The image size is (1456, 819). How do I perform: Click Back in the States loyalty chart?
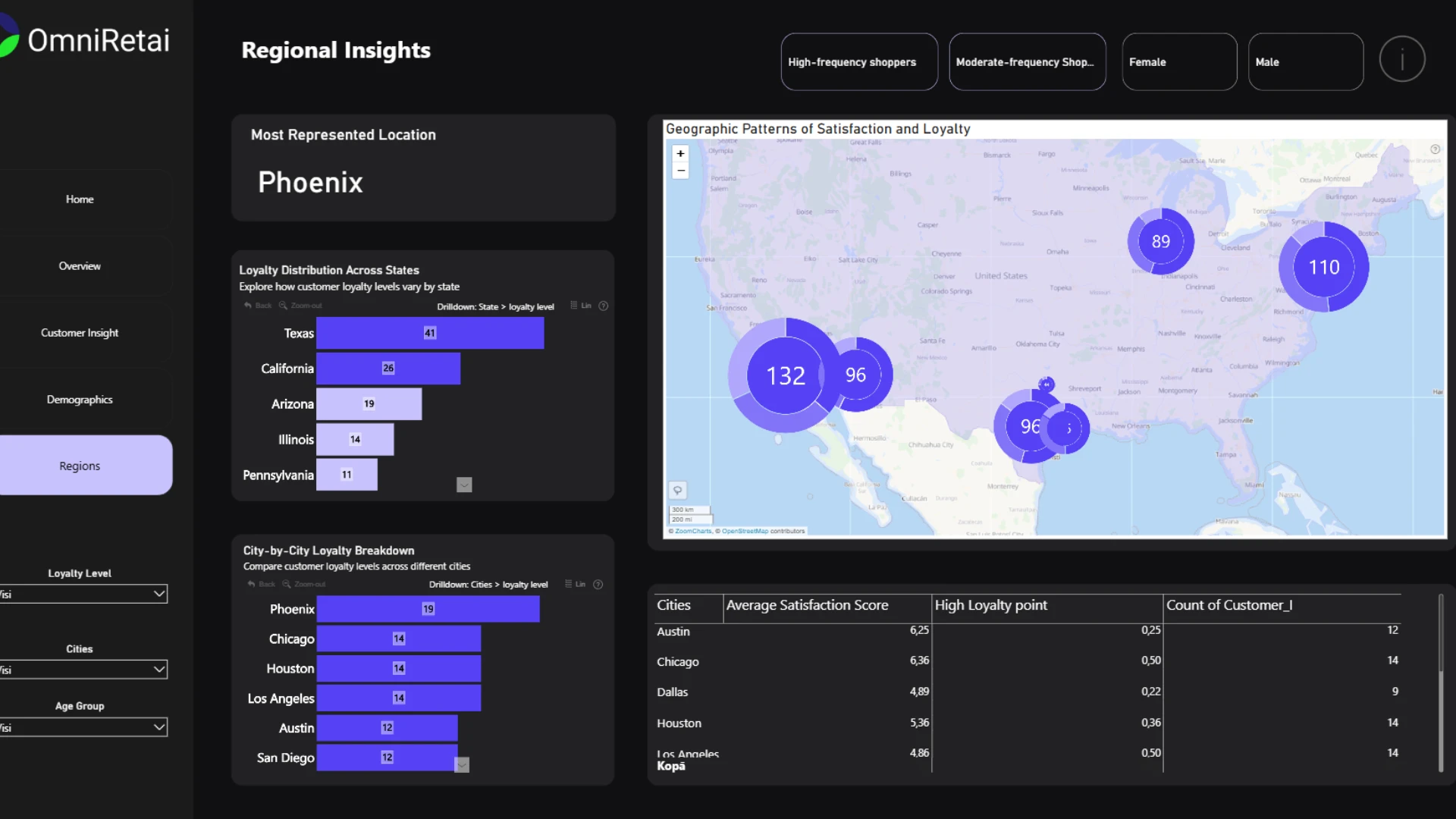[x=258, y=306]
